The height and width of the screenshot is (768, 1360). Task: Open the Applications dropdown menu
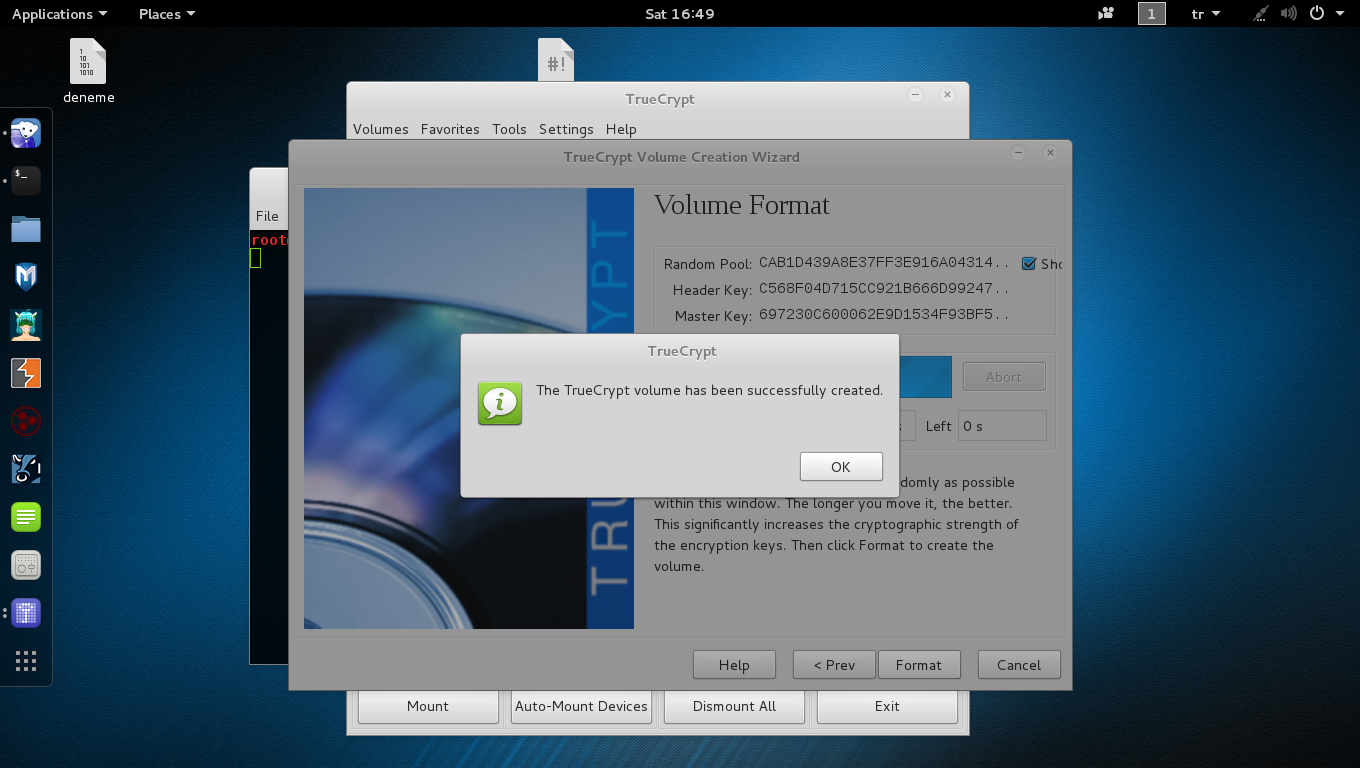pos(59,14)
